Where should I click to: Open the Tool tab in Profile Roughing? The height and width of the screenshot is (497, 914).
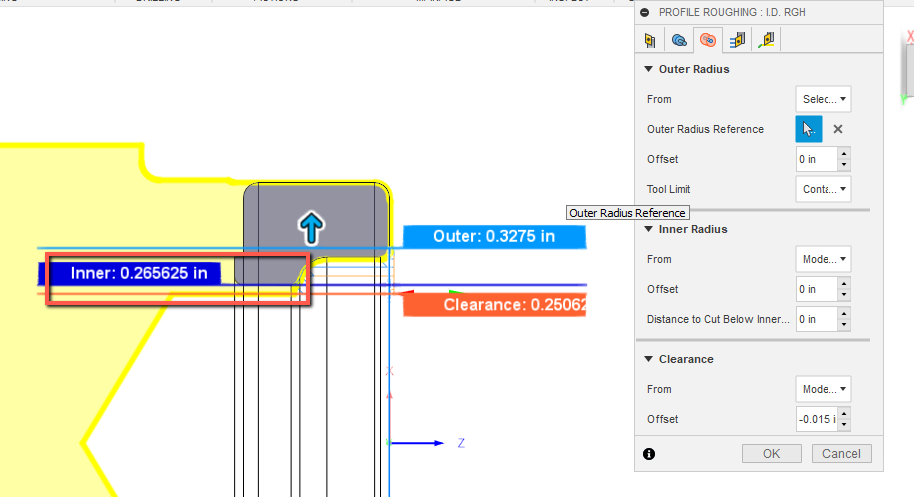coord(650,40)
